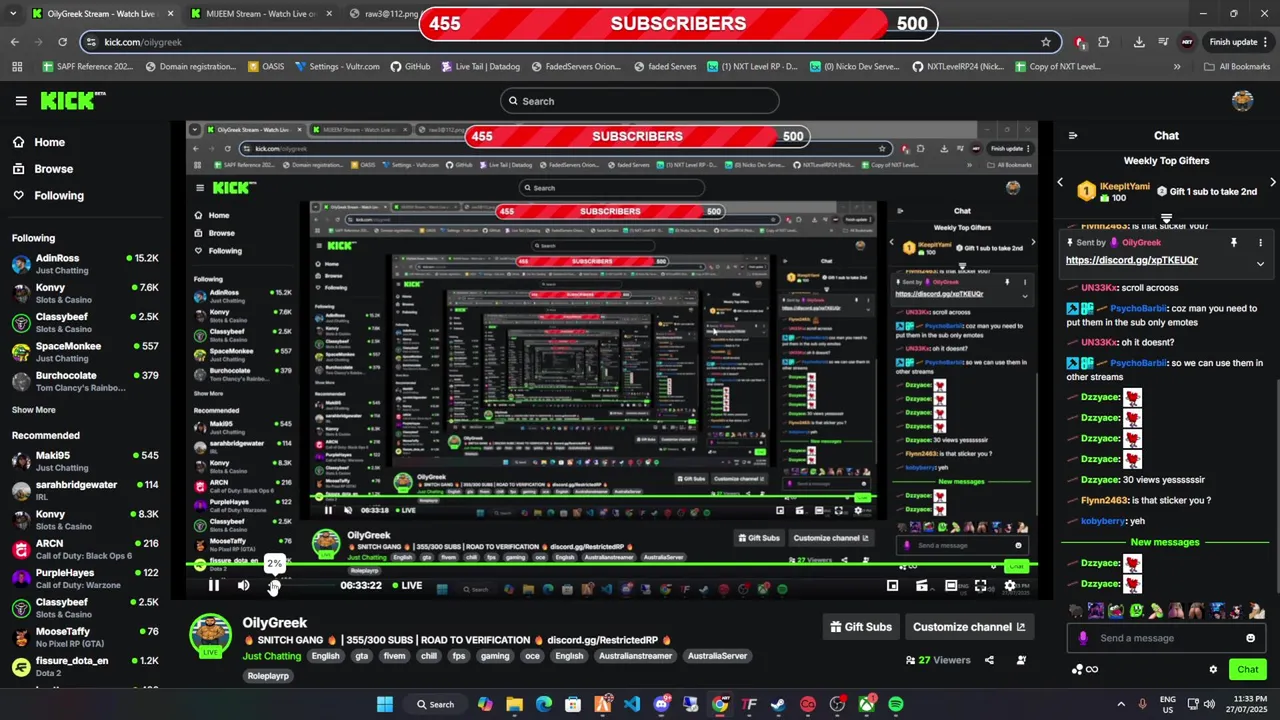Open Spotify from taskbar

tap(896, 704)
